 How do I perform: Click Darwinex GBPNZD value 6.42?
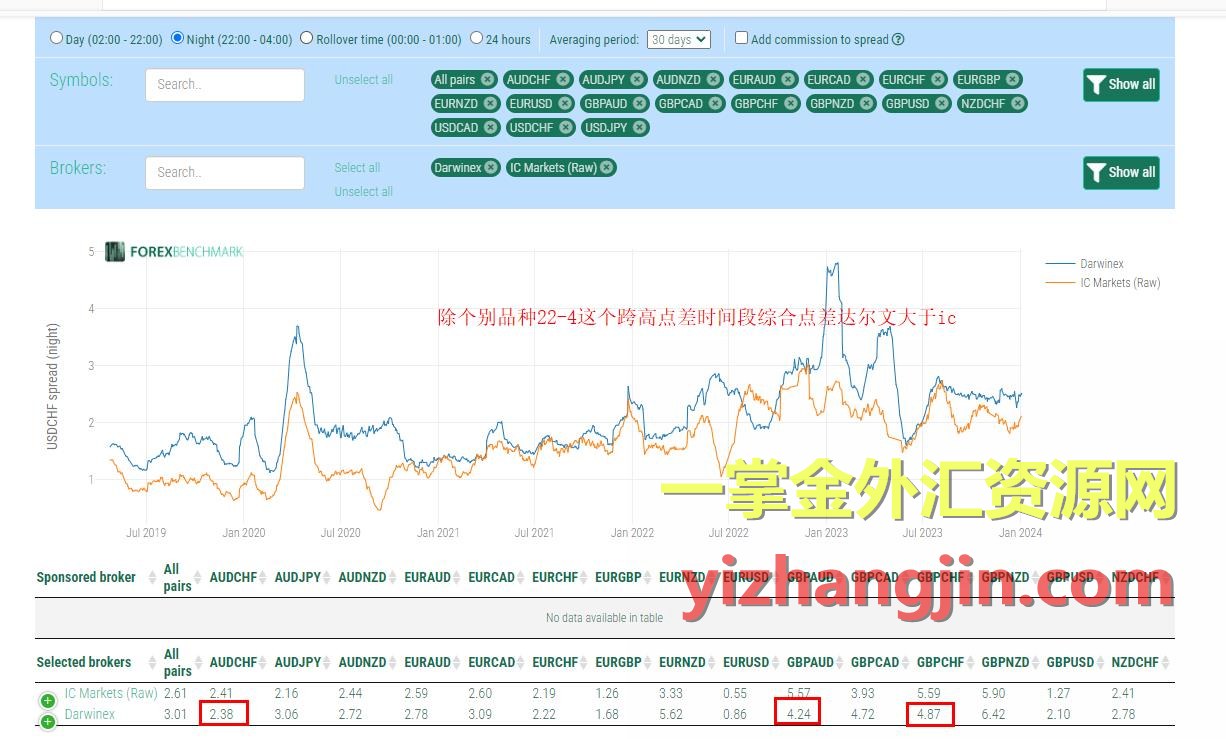995,714
